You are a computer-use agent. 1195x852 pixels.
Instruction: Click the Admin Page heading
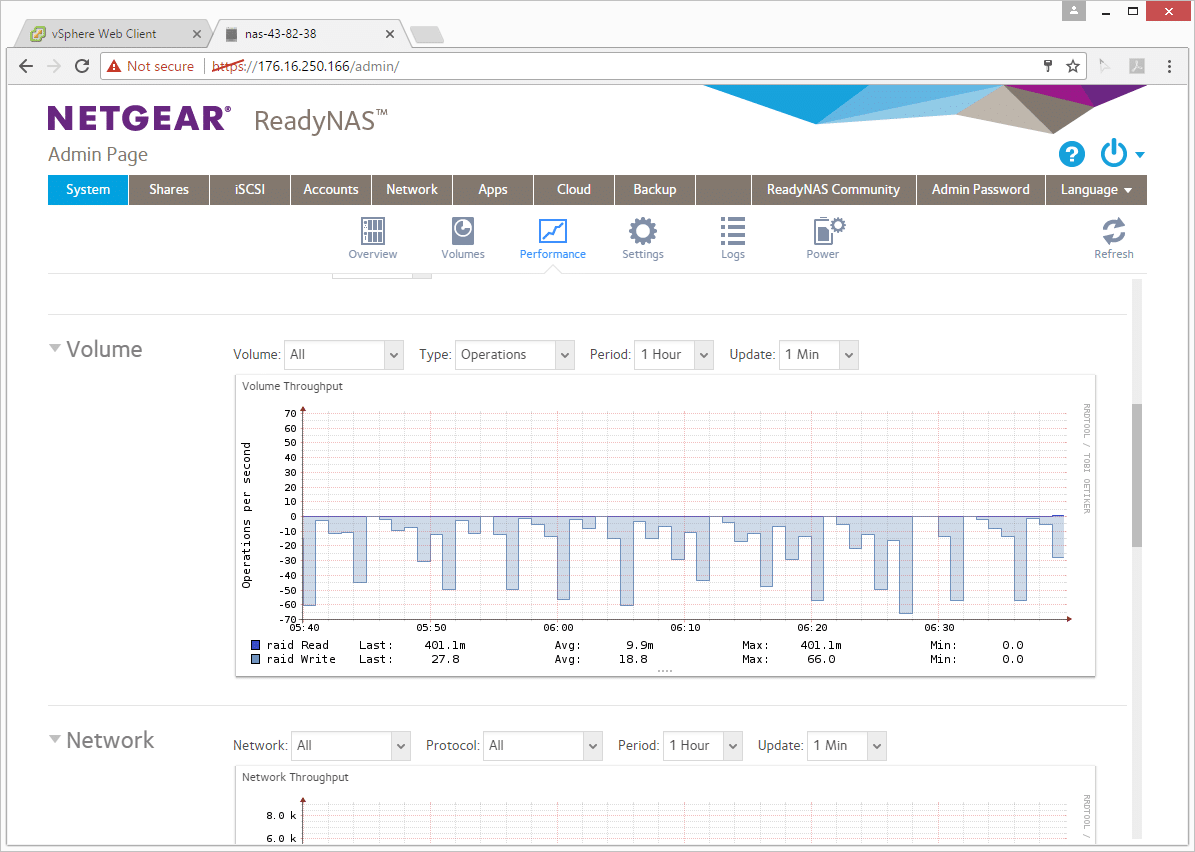tap(98, 155)
